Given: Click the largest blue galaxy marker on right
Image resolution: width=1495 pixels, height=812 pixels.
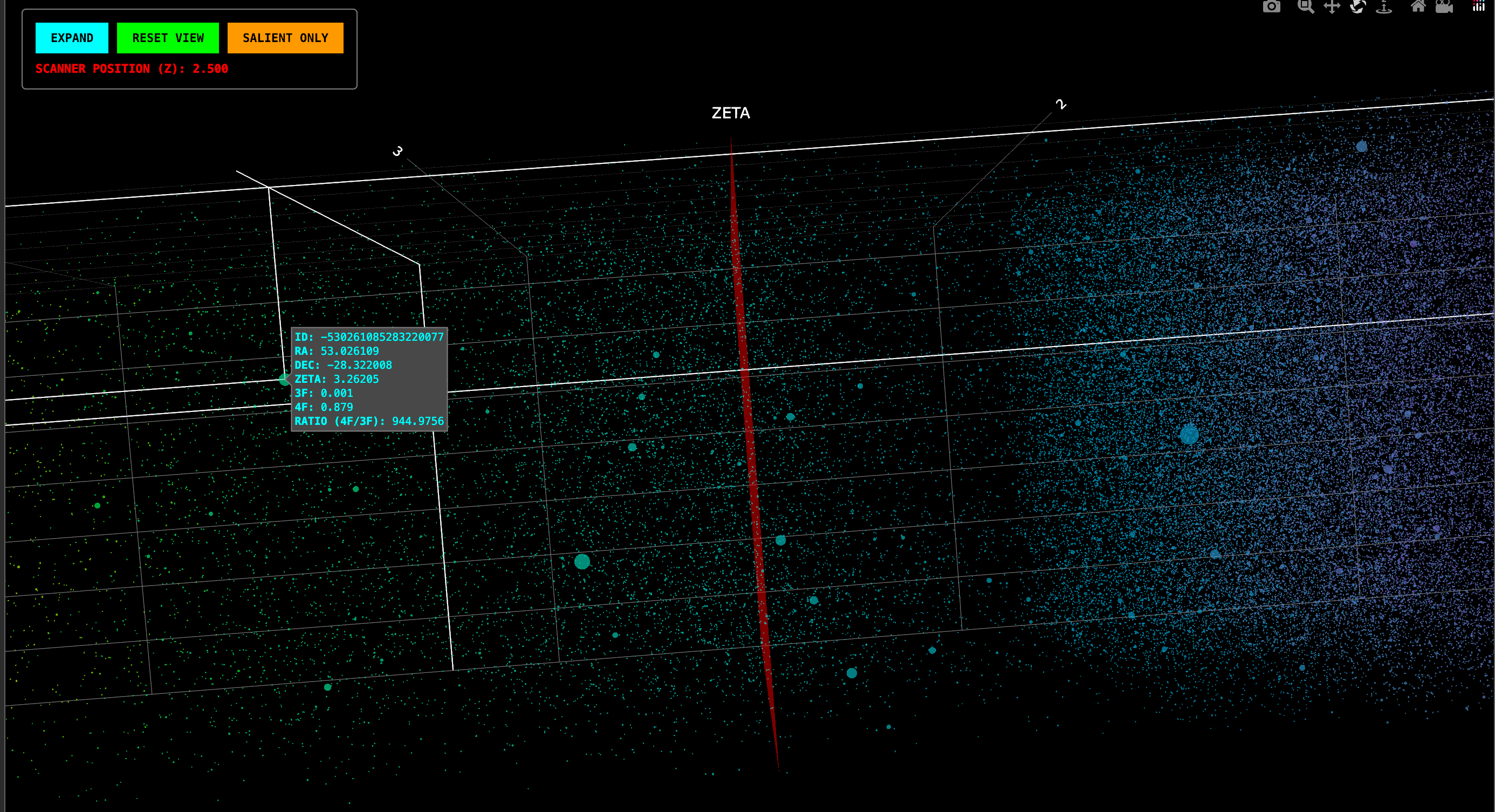Looking at the screenshot, I should pos(1189,434).
